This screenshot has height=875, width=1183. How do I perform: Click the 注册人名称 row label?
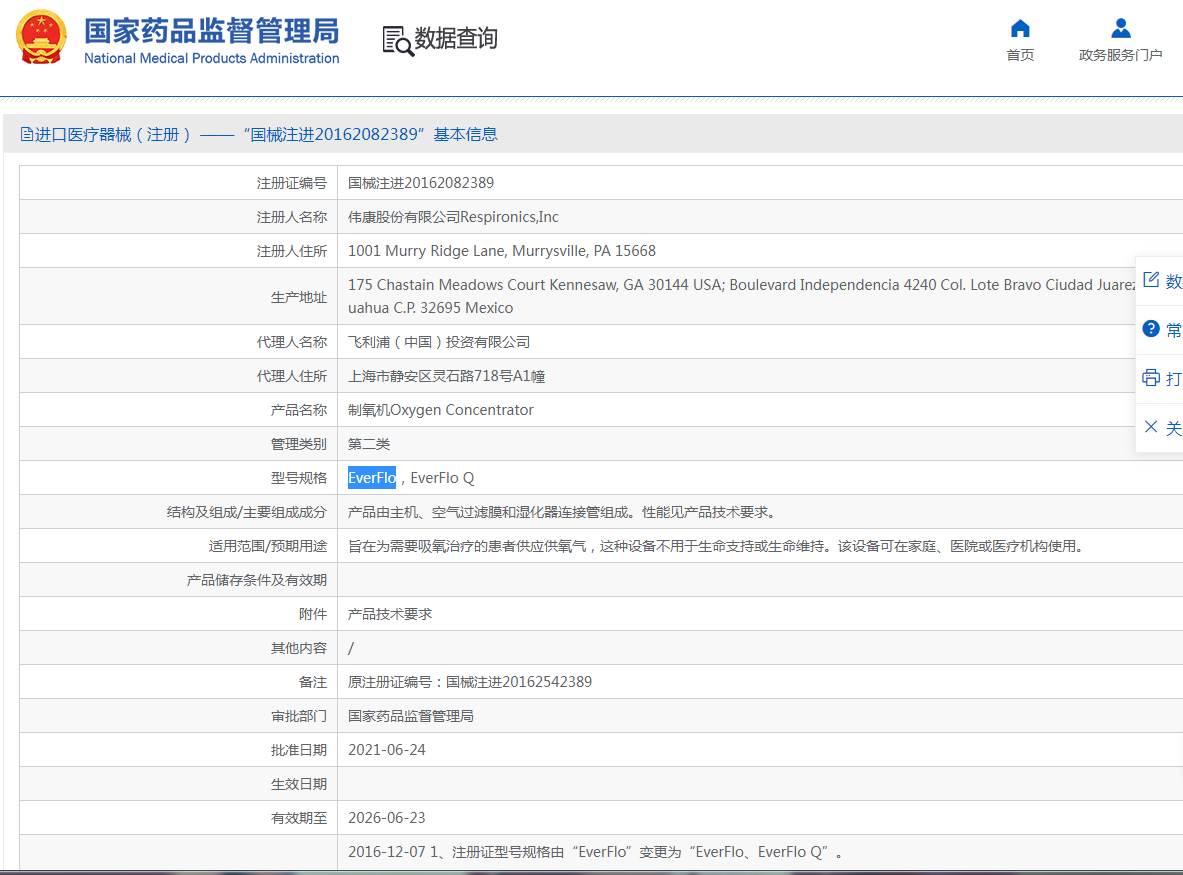(x=292, y=217)
